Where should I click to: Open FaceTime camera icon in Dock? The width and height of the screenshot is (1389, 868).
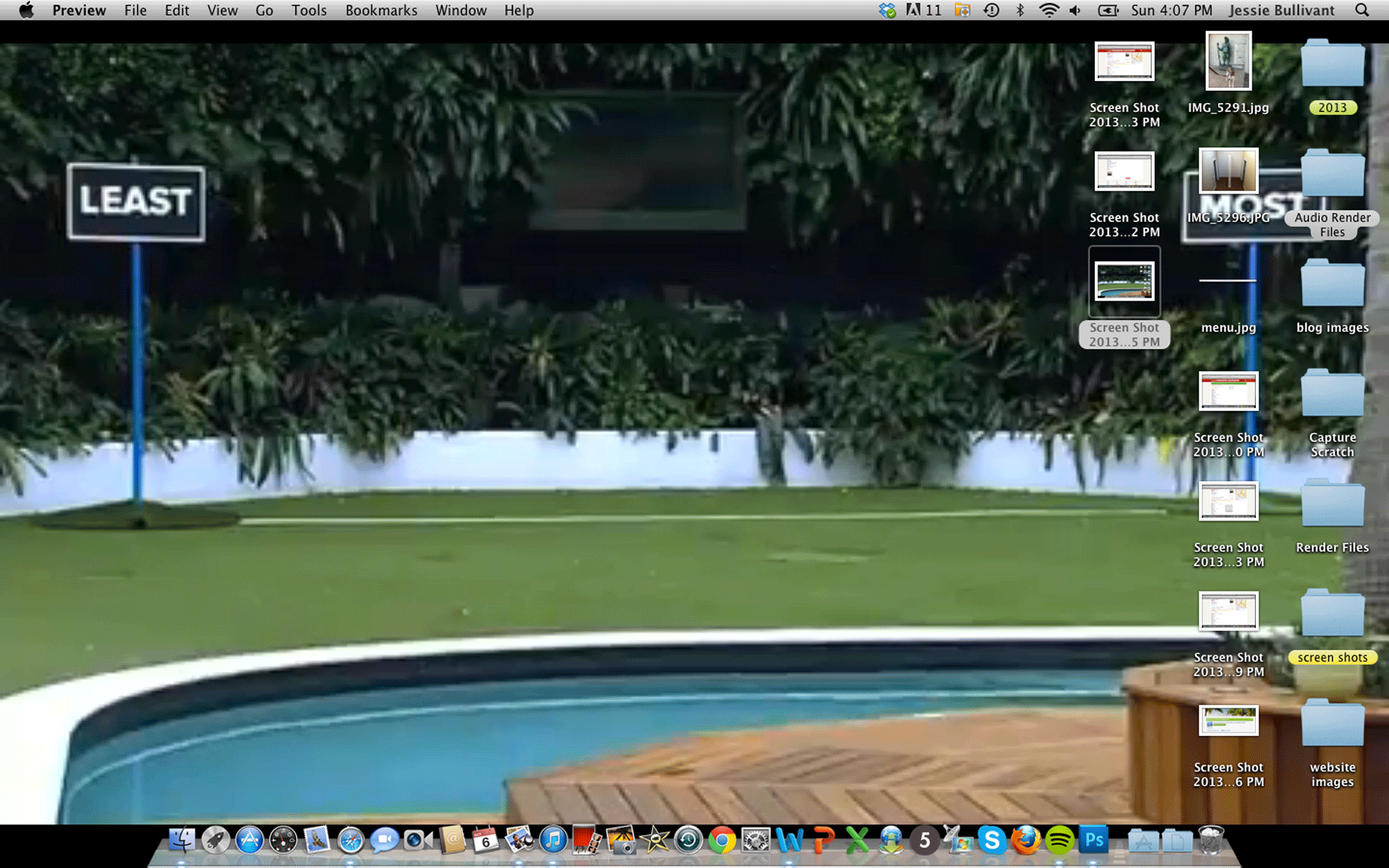[x=418, y=840]
